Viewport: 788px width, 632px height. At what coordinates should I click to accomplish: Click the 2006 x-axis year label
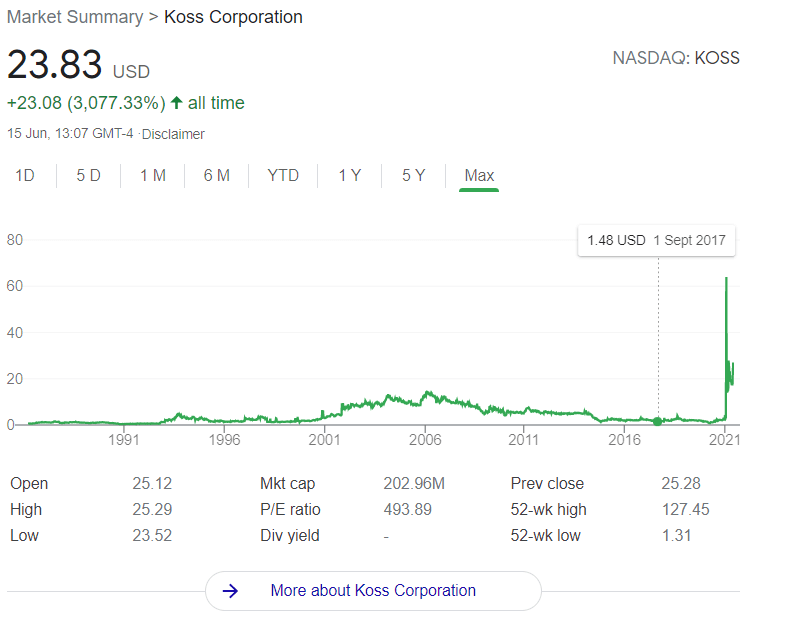pos(425,440)
